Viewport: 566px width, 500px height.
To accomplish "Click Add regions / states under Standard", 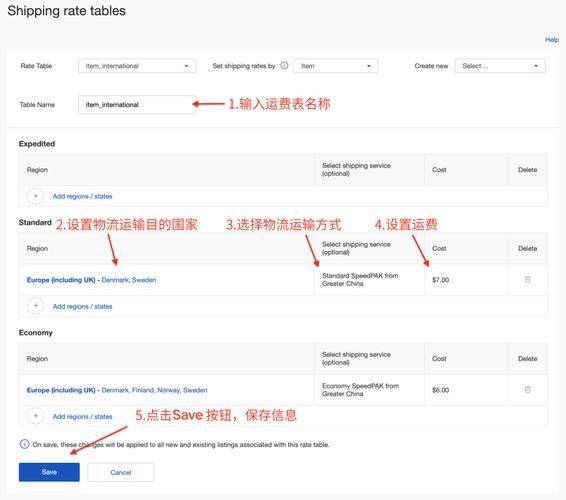I will point(82,306).
